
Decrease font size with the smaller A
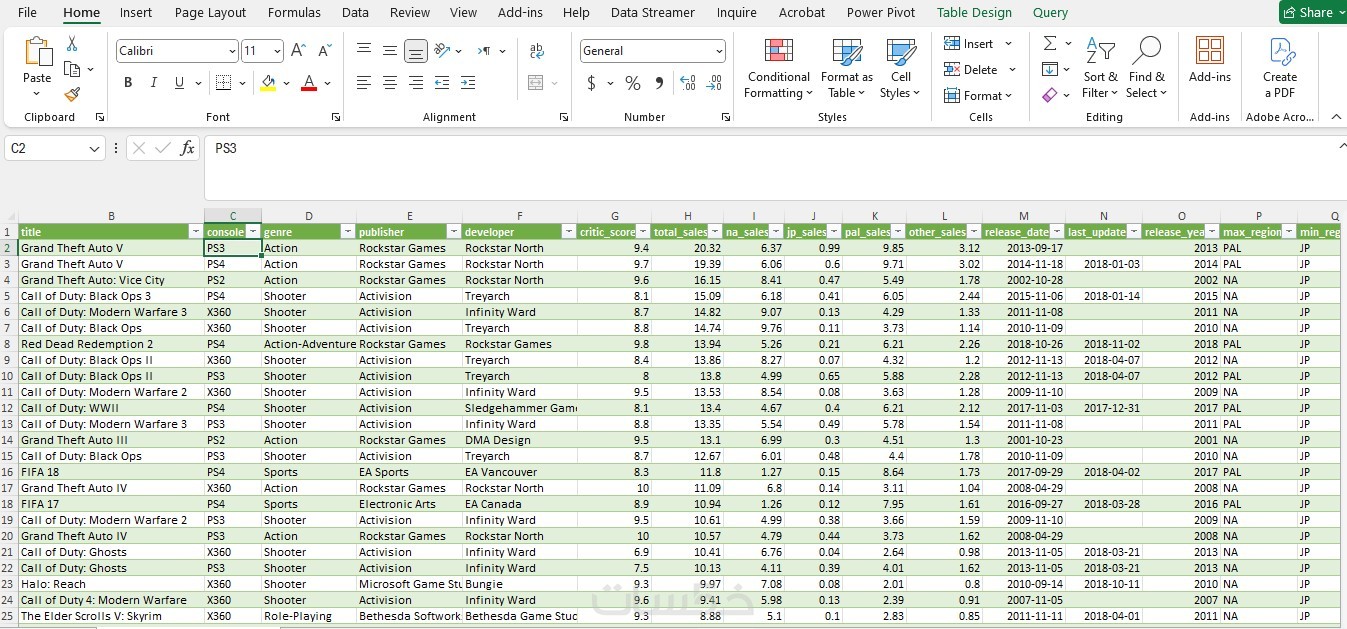click(x=324, y=50)
